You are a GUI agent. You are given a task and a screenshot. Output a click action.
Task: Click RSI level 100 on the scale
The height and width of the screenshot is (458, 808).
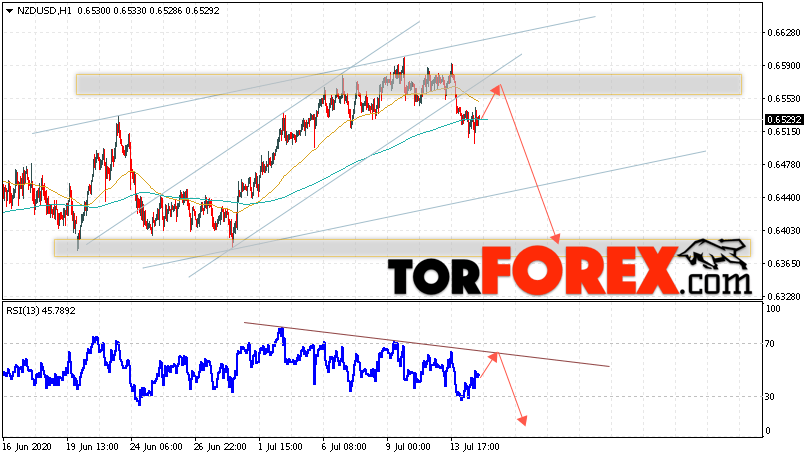(773, 309)
